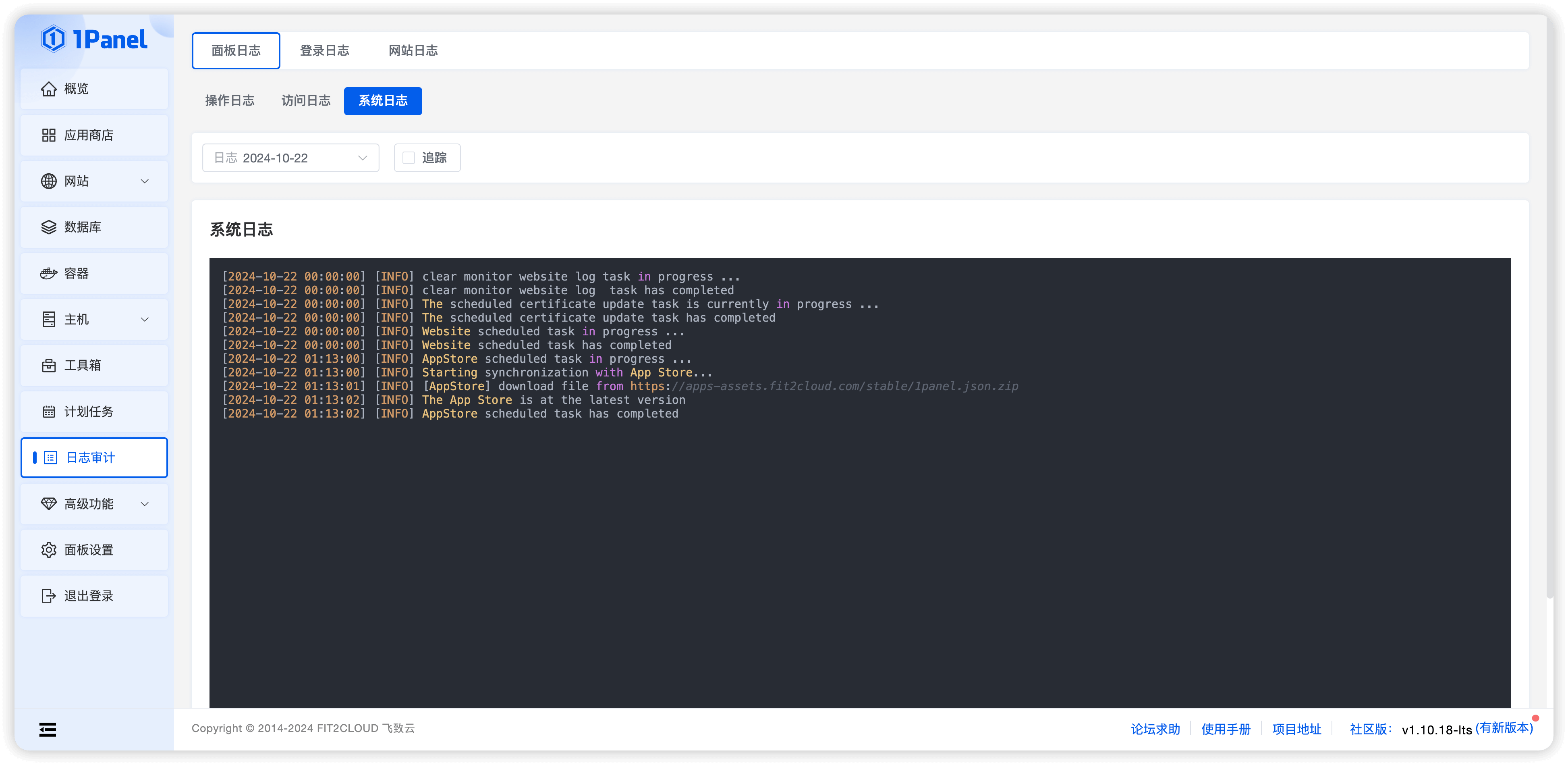Click the 工具箱 toolbox icon
Image resolution: width=1568 pixels, height=765 pixels.
[49, 366]
